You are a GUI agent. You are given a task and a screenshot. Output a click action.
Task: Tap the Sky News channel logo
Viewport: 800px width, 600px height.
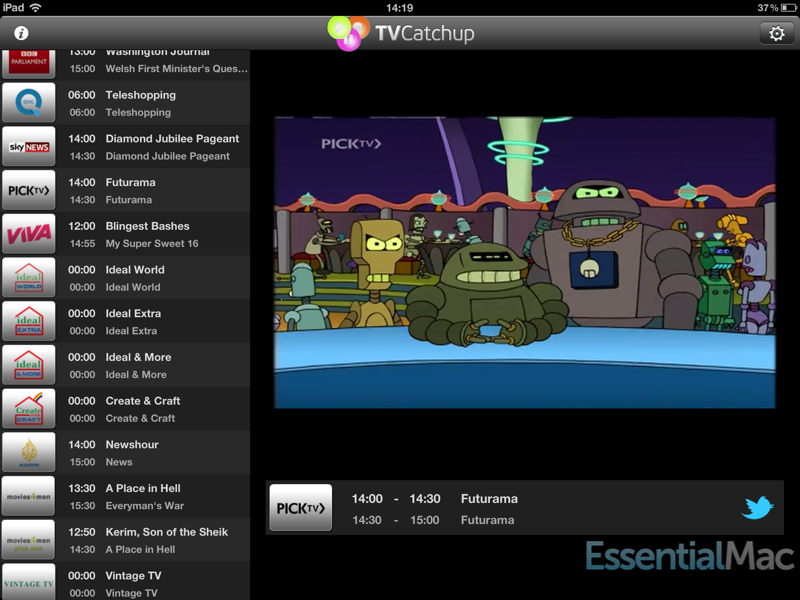(28, 147)
